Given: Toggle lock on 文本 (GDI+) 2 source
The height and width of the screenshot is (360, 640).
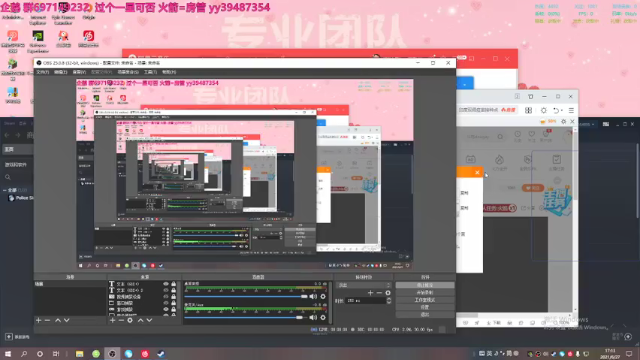Looking at the screenshot, I should tap(173, 290).
